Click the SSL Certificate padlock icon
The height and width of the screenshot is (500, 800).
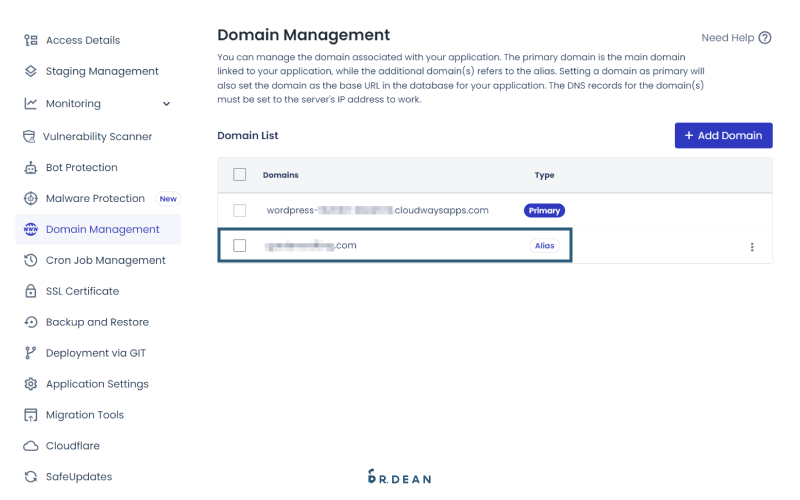pyautogui.click(x=31, y=291)
